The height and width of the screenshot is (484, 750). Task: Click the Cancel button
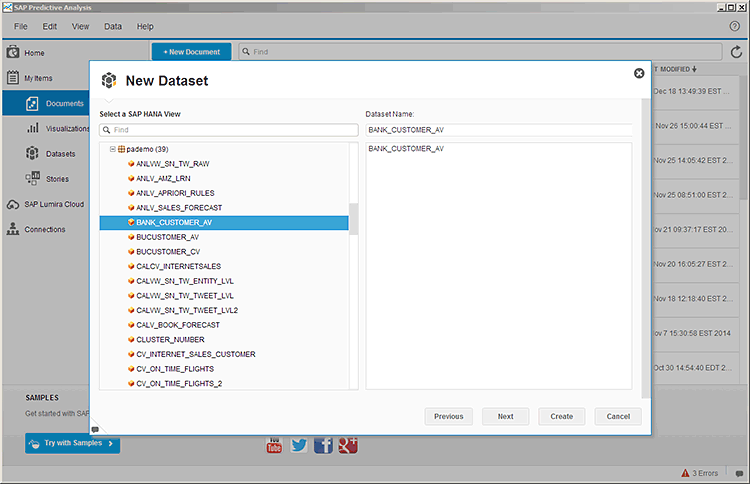pyautogui.click(x=618, y=417)
